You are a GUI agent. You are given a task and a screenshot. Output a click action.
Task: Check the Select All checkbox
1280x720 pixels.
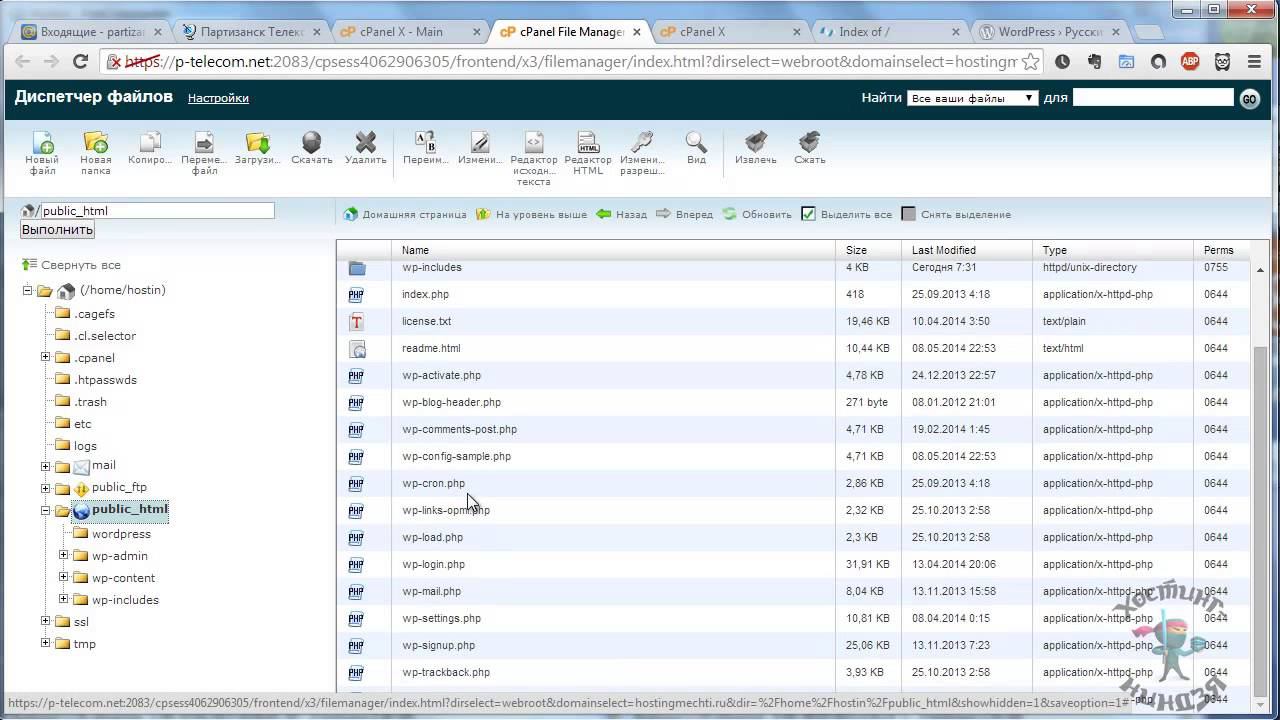pos(809,214)
